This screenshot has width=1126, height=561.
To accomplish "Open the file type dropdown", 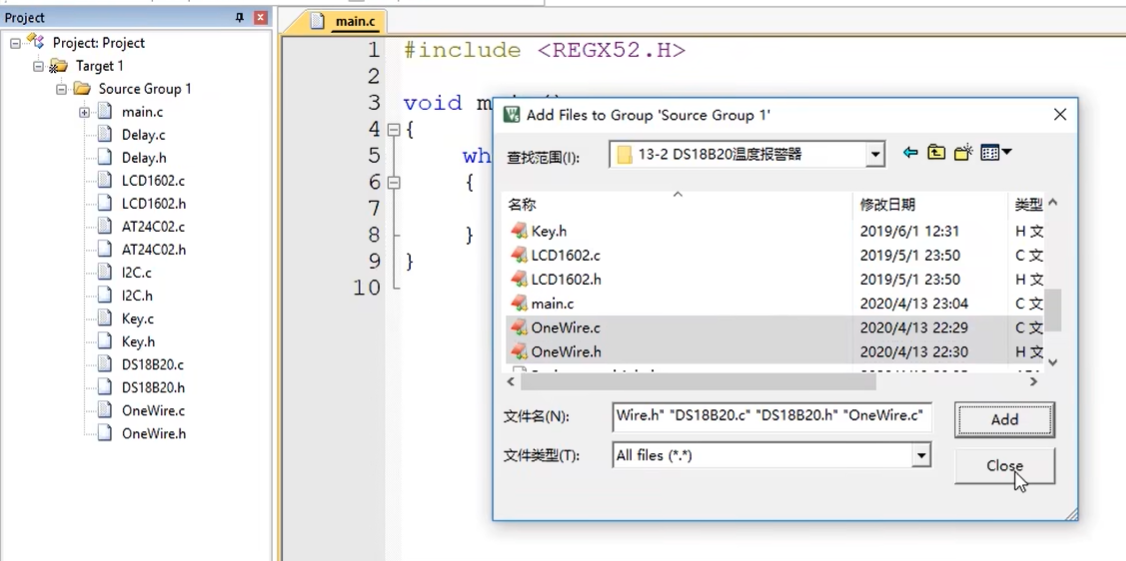I will (x=920, y=455).
